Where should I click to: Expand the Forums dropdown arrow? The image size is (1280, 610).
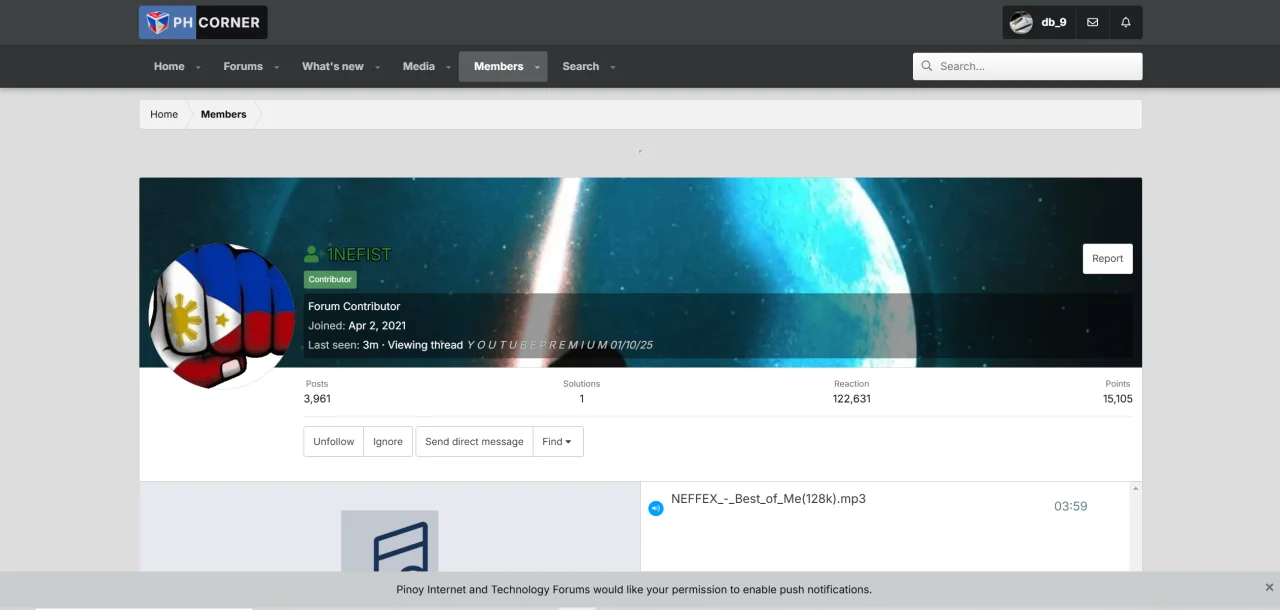(277, 67)
